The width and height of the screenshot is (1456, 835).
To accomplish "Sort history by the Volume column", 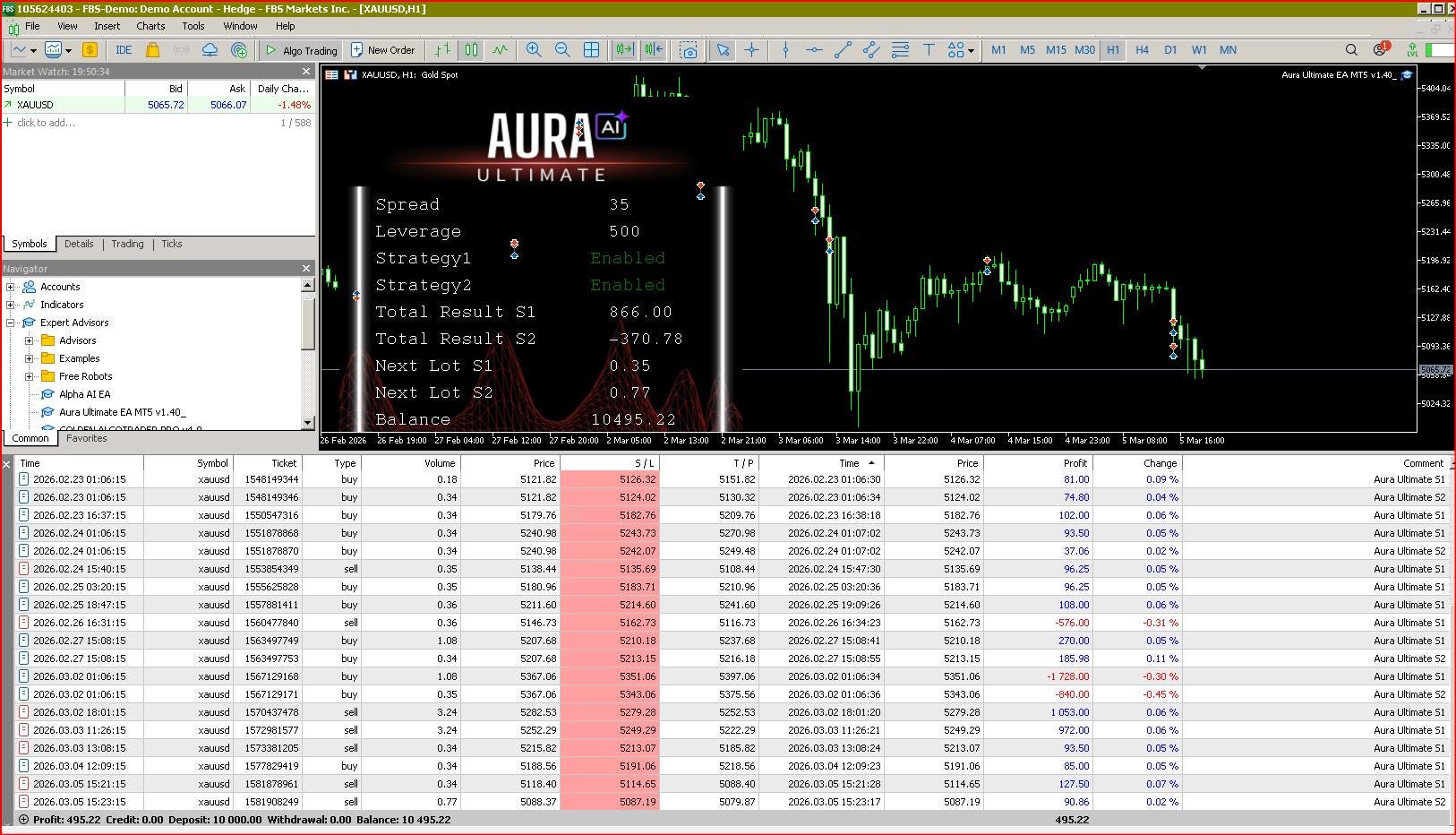I will (411, 463).
